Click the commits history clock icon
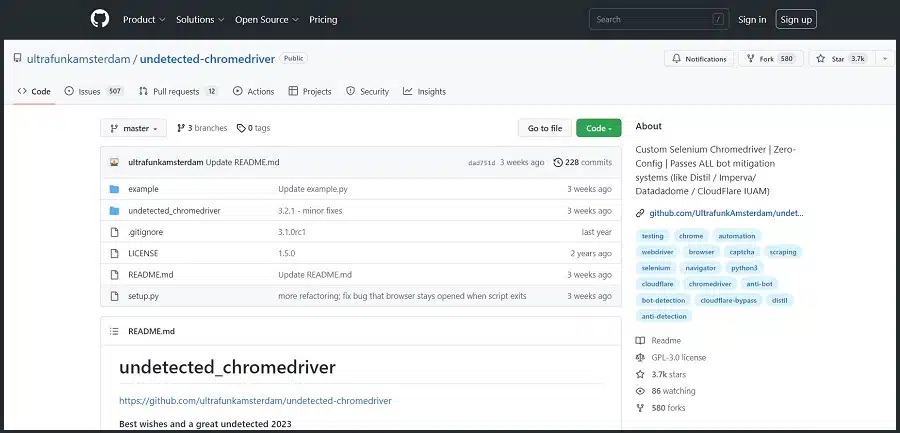 point(557,162)
